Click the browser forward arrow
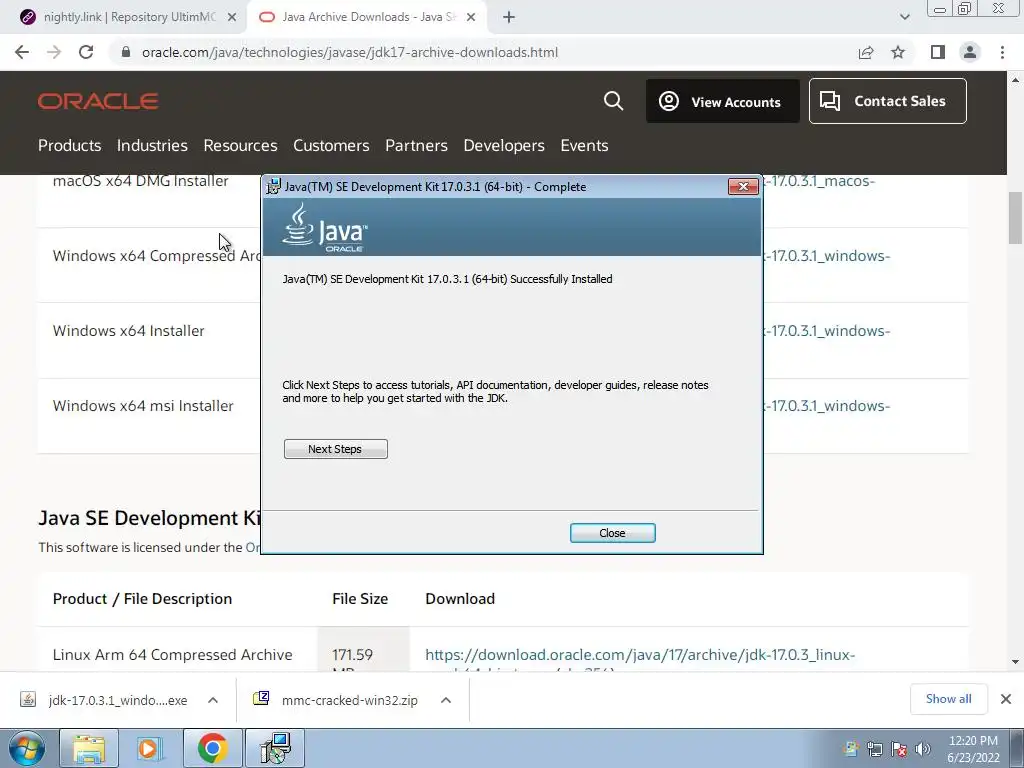Image resolution: width=1024 pixels, height=768 pixels. point(54,52)
